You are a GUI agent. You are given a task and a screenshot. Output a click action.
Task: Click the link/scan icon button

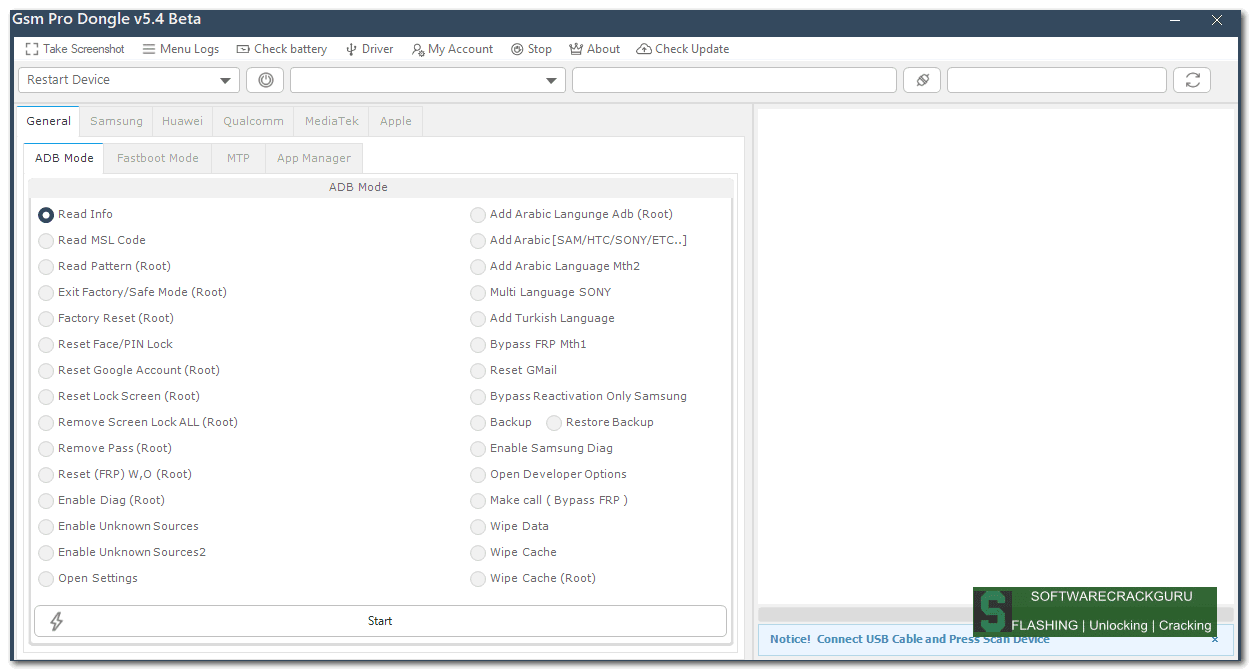(922, 80)
